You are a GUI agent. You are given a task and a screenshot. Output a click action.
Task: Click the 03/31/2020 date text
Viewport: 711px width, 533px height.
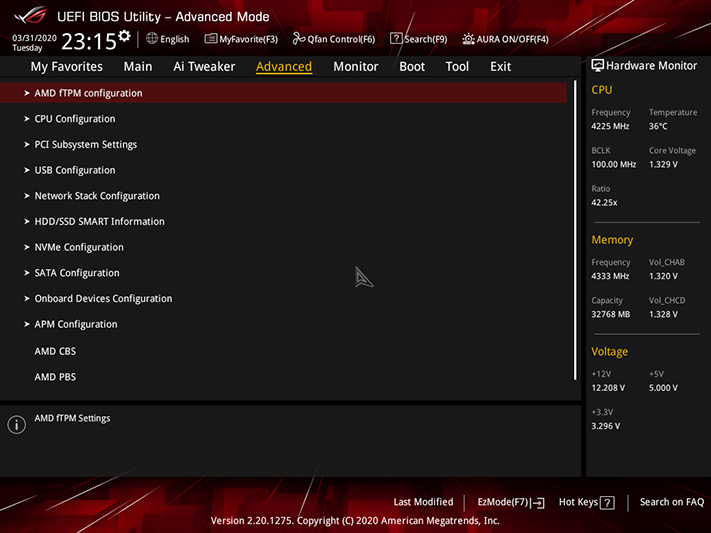point(34,38)
